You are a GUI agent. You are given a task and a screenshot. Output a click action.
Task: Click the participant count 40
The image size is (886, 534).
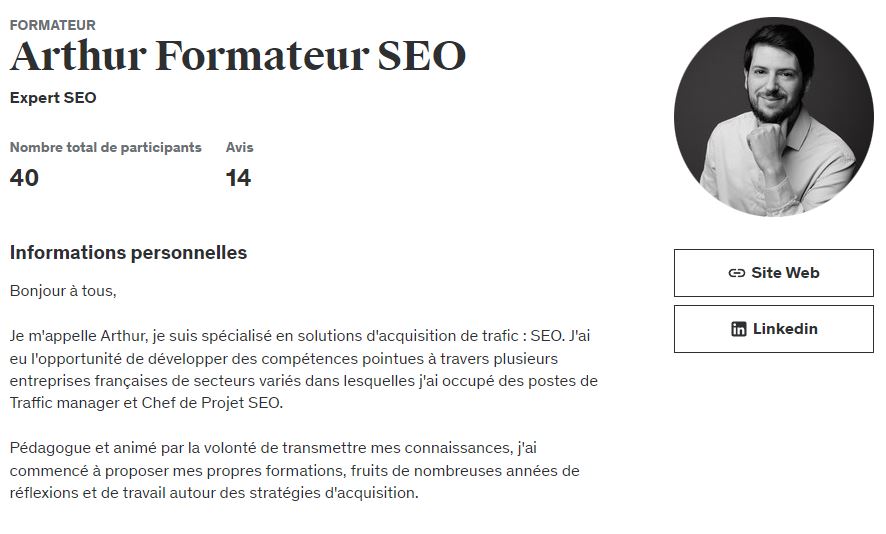(24, 178)
